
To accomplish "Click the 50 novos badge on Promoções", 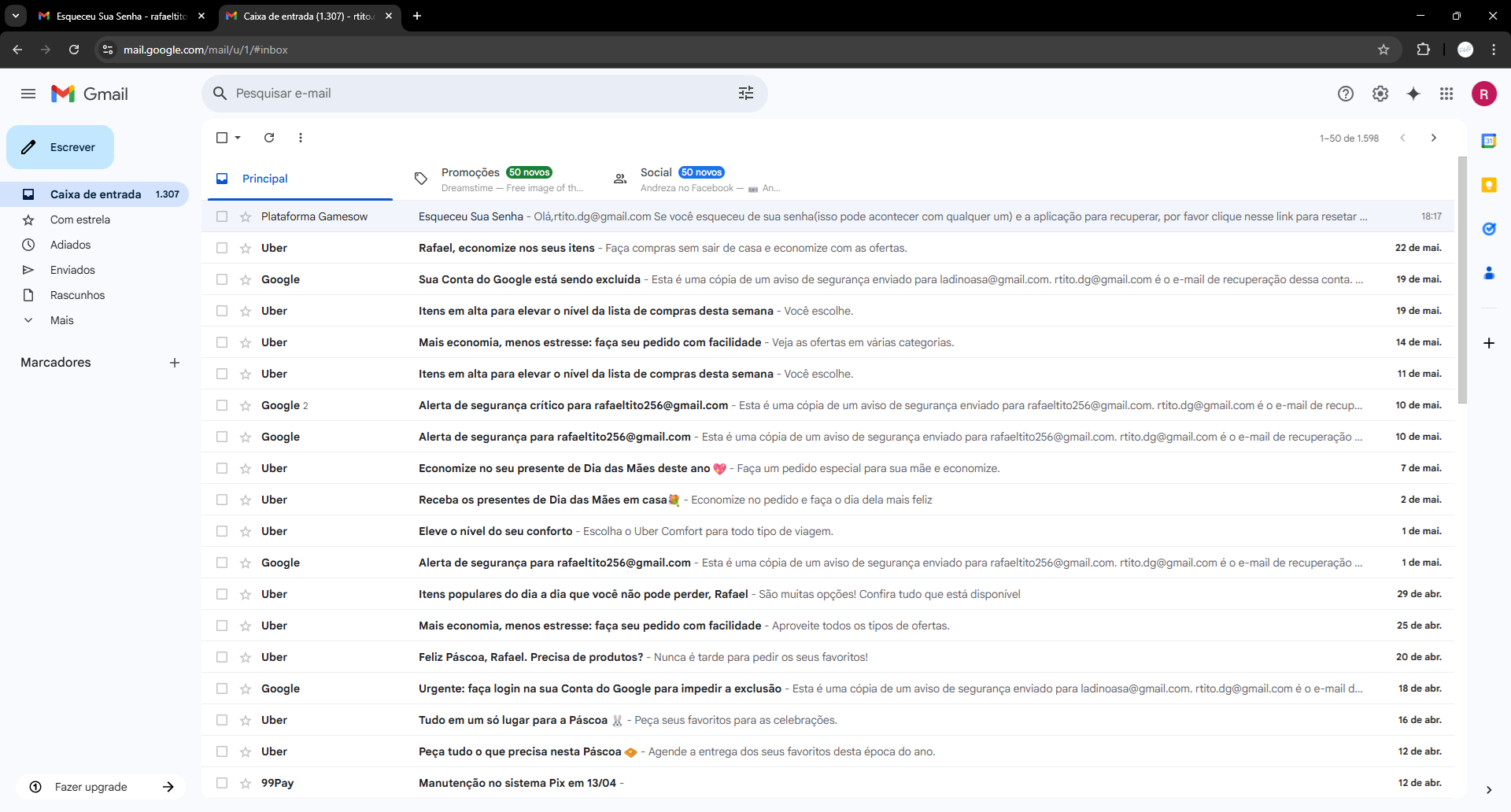I will 529,172.
